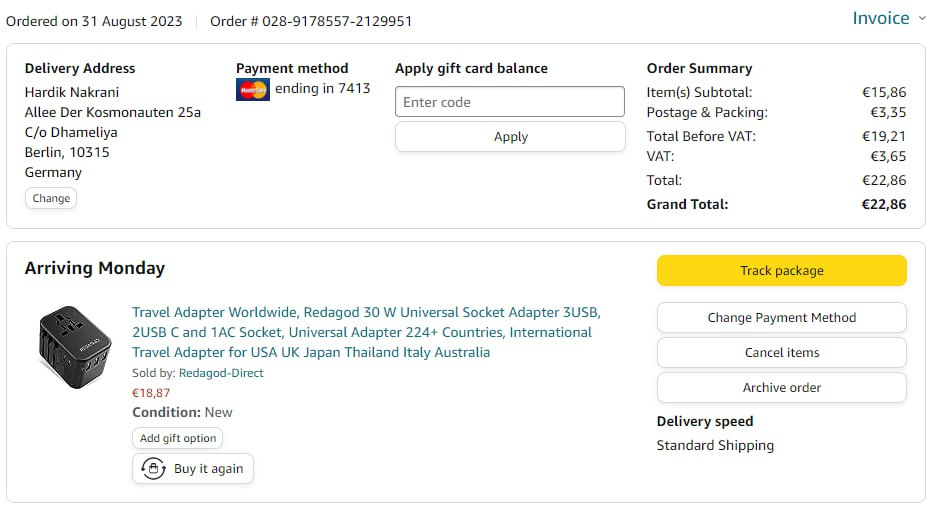This screenshot has height=506, width=933.
Task: Open the Invoice link
Action: [x=880, y=18]
